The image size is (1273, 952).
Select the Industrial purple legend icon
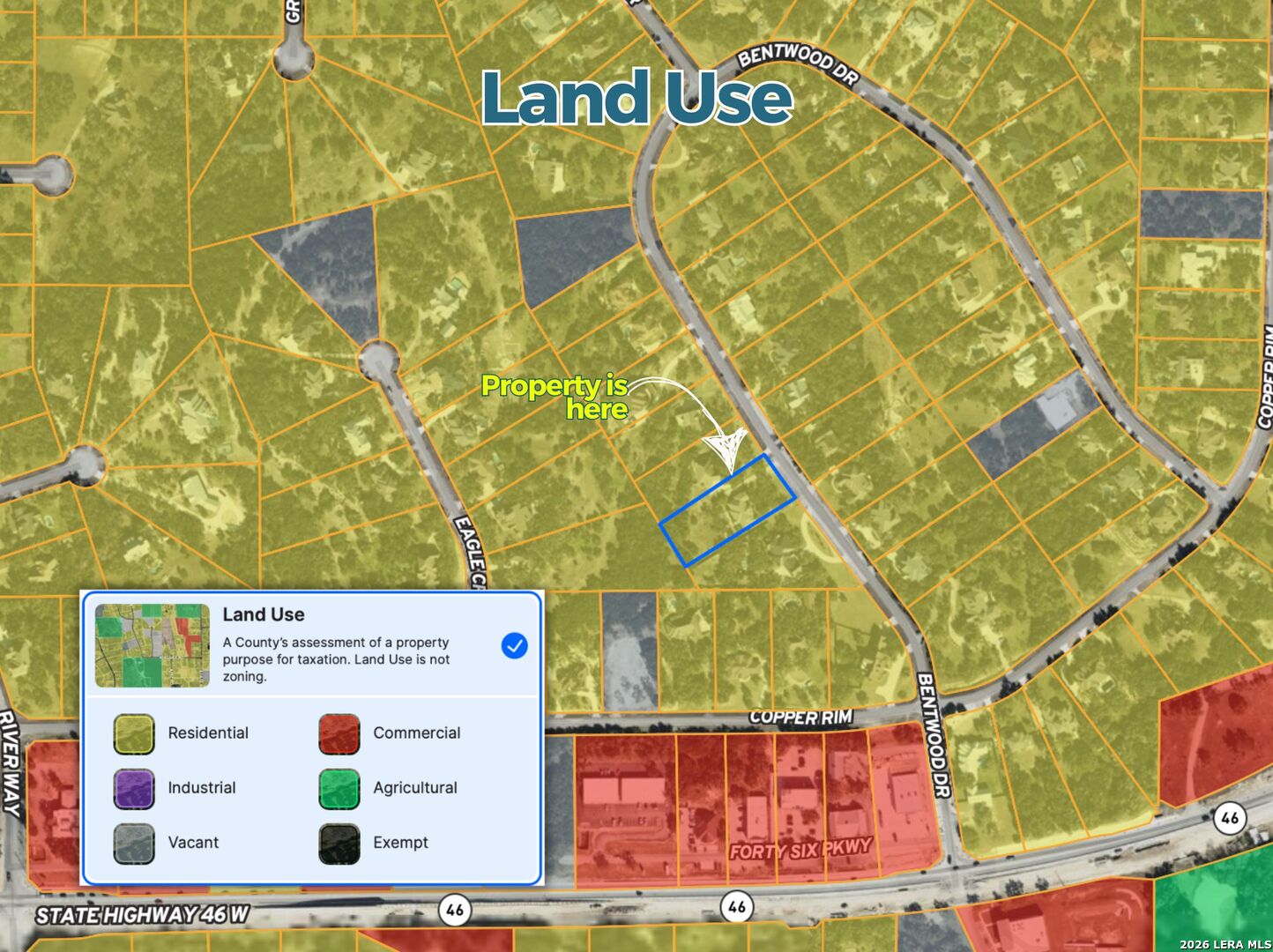point(134,788)
